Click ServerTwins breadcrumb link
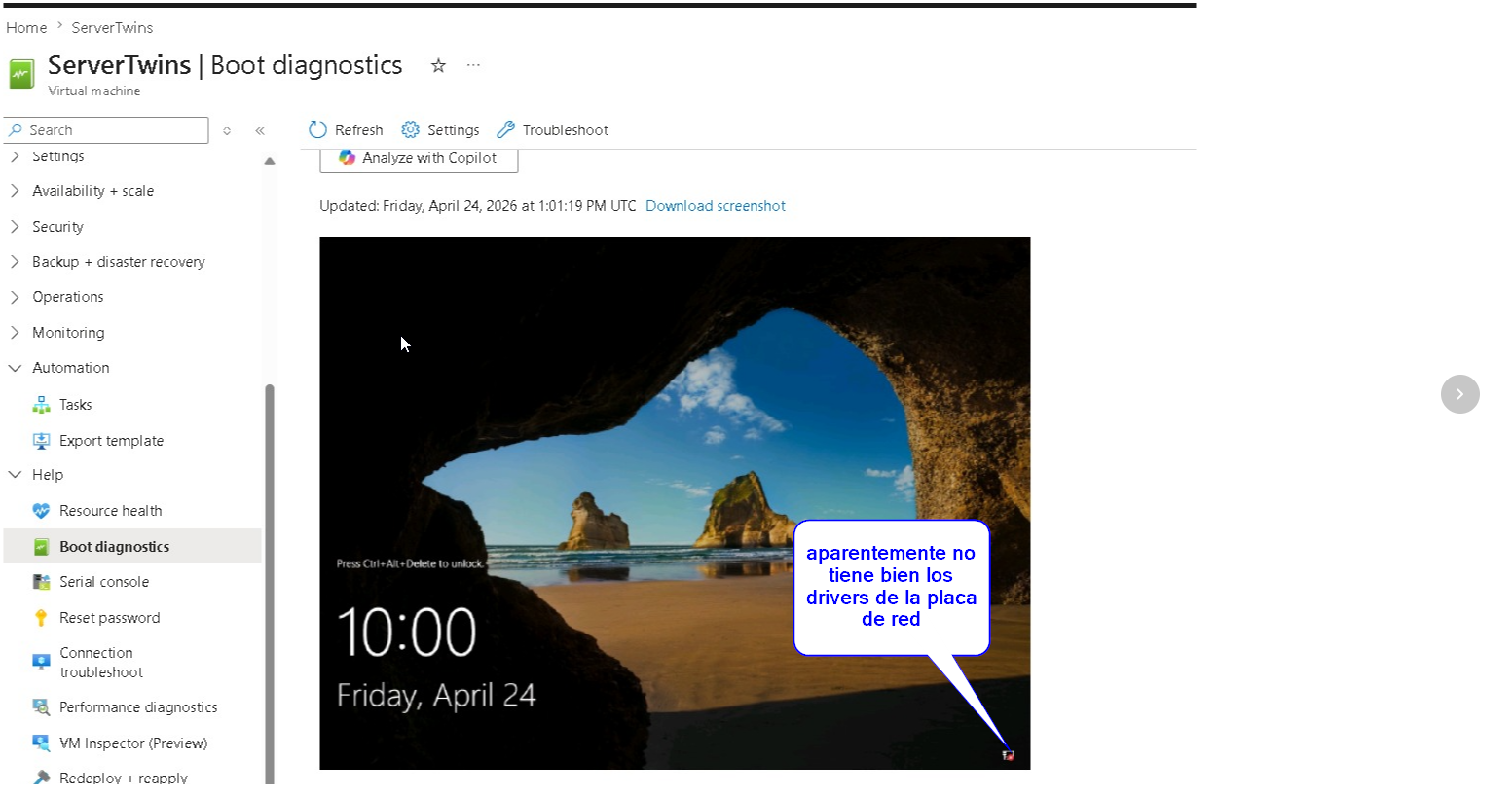Image resolution: width=1512 pixels, height=797 pixels. 112,28
